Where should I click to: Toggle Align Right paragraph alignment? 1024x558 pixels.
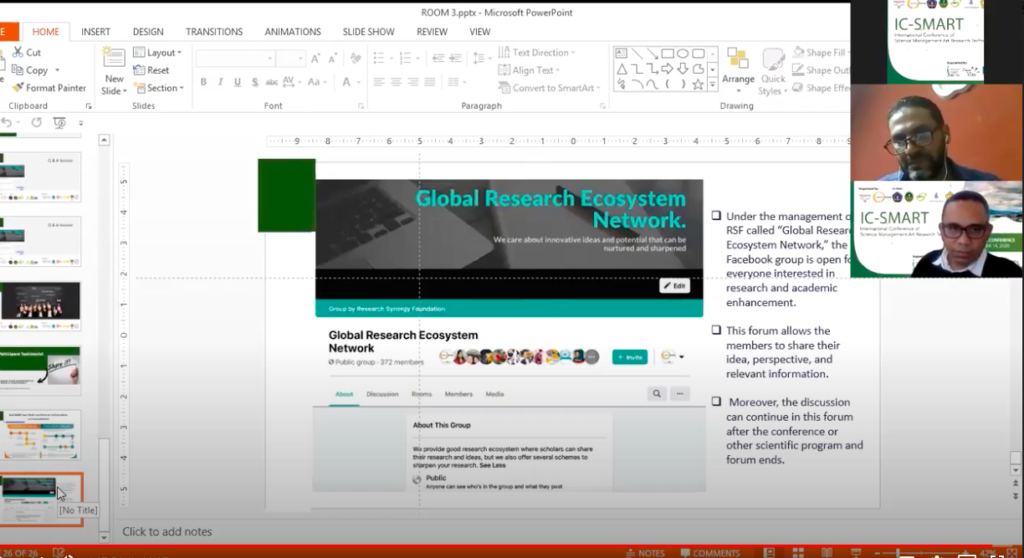413,82
